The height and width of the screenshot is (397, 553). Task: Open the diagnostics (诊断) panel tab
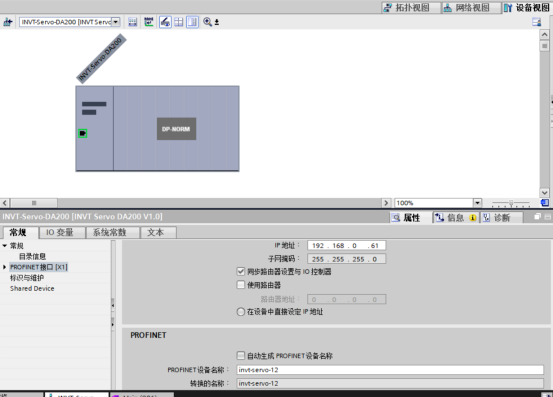click(501, 218)
